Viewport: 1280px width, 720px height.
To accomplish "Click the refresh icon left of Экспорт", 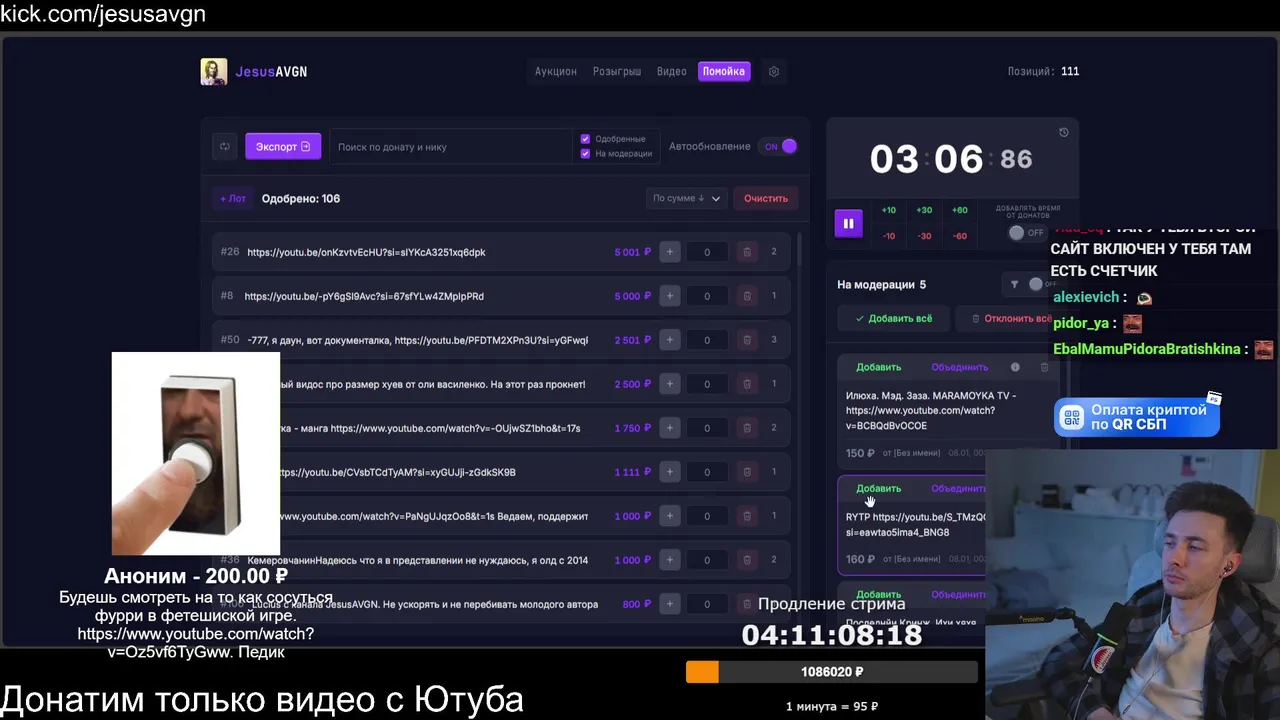I will [225, 147].
